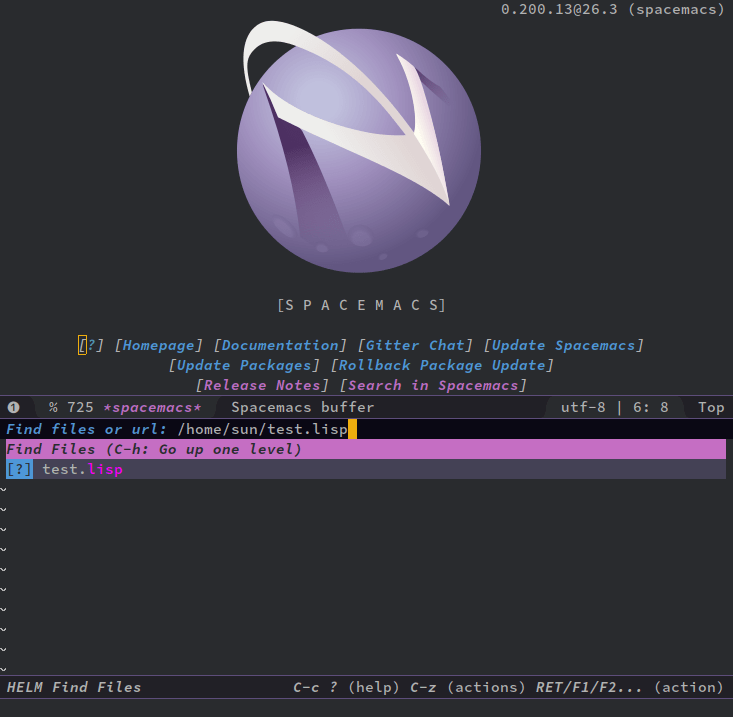The image size is (733, 717).
Task: Click the utf-8 encoding indicator
Action: tap(583, 408)
